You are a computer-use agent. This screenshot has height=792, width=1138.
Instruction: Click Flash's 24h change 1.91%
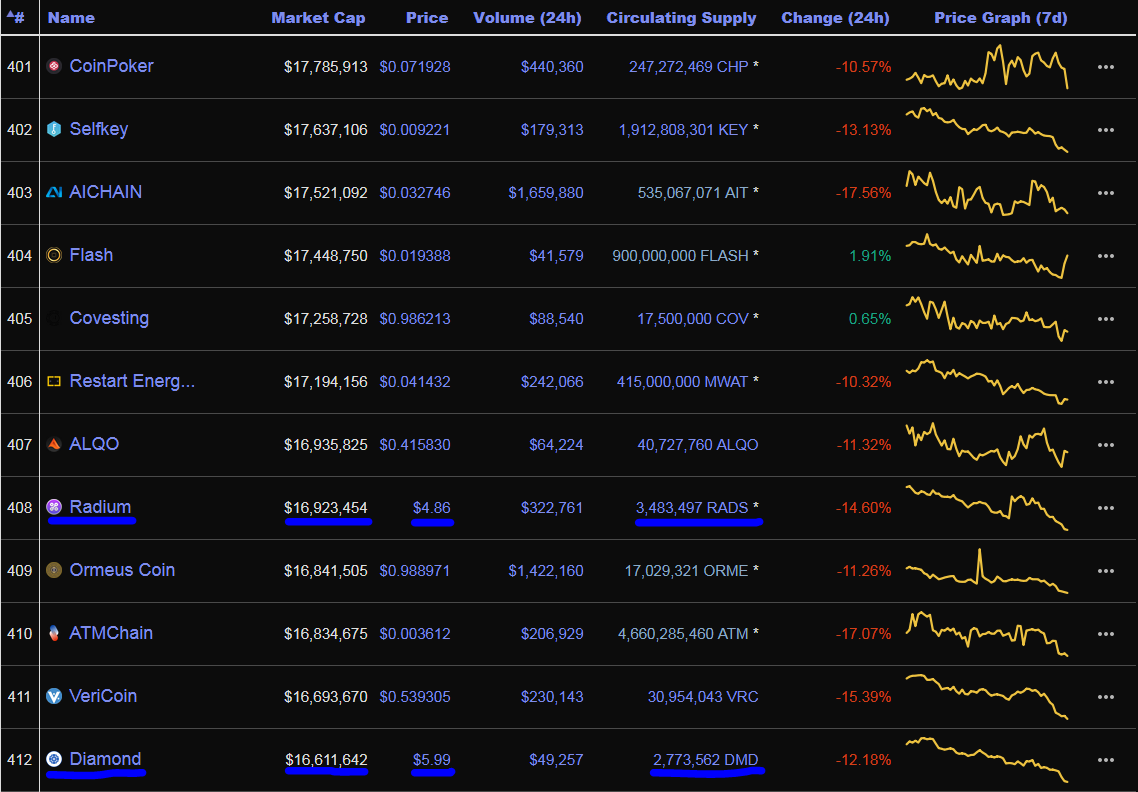(870, 256)
